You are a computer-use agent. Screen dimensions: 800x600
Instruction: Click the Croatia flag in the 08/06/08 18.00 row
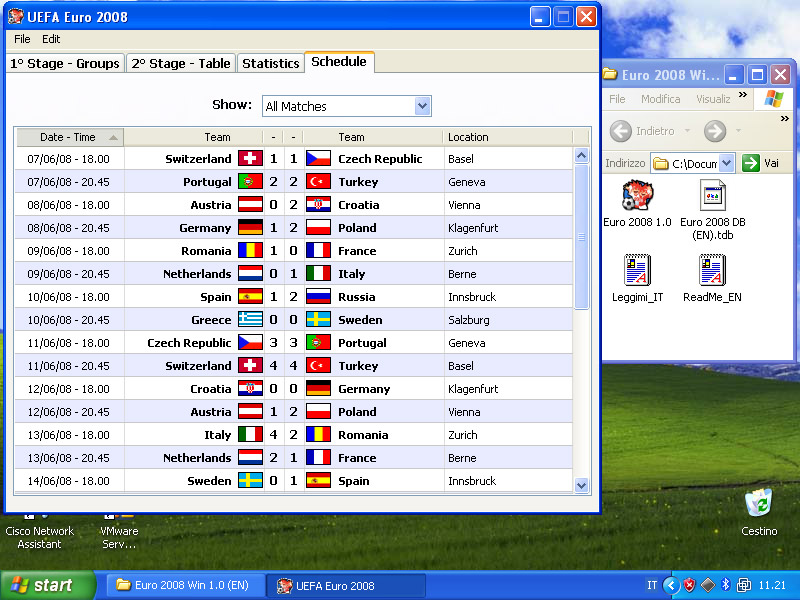[x=318, y=205]
